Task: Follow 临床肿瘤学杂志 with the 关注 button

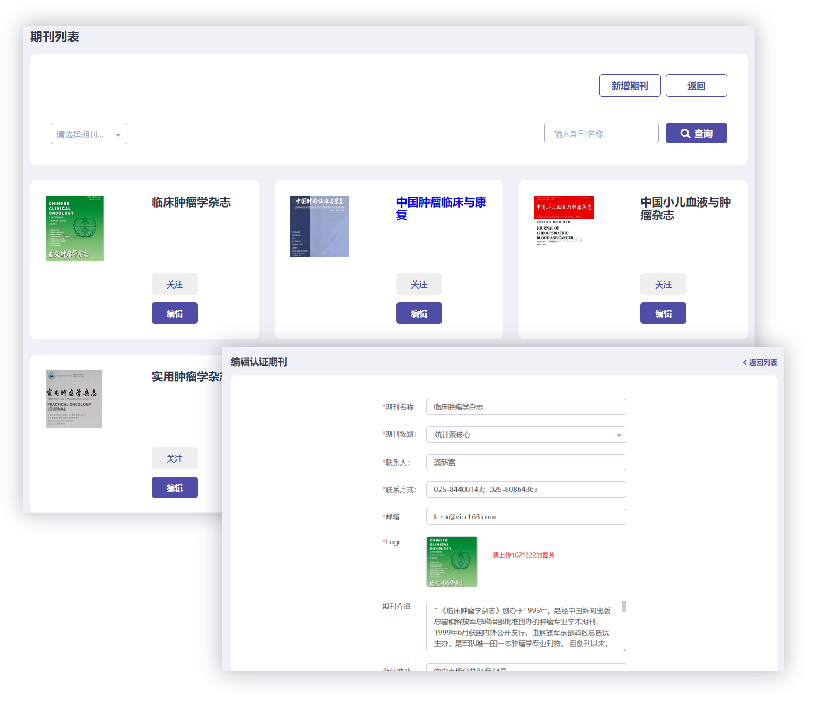Action: 175,284
